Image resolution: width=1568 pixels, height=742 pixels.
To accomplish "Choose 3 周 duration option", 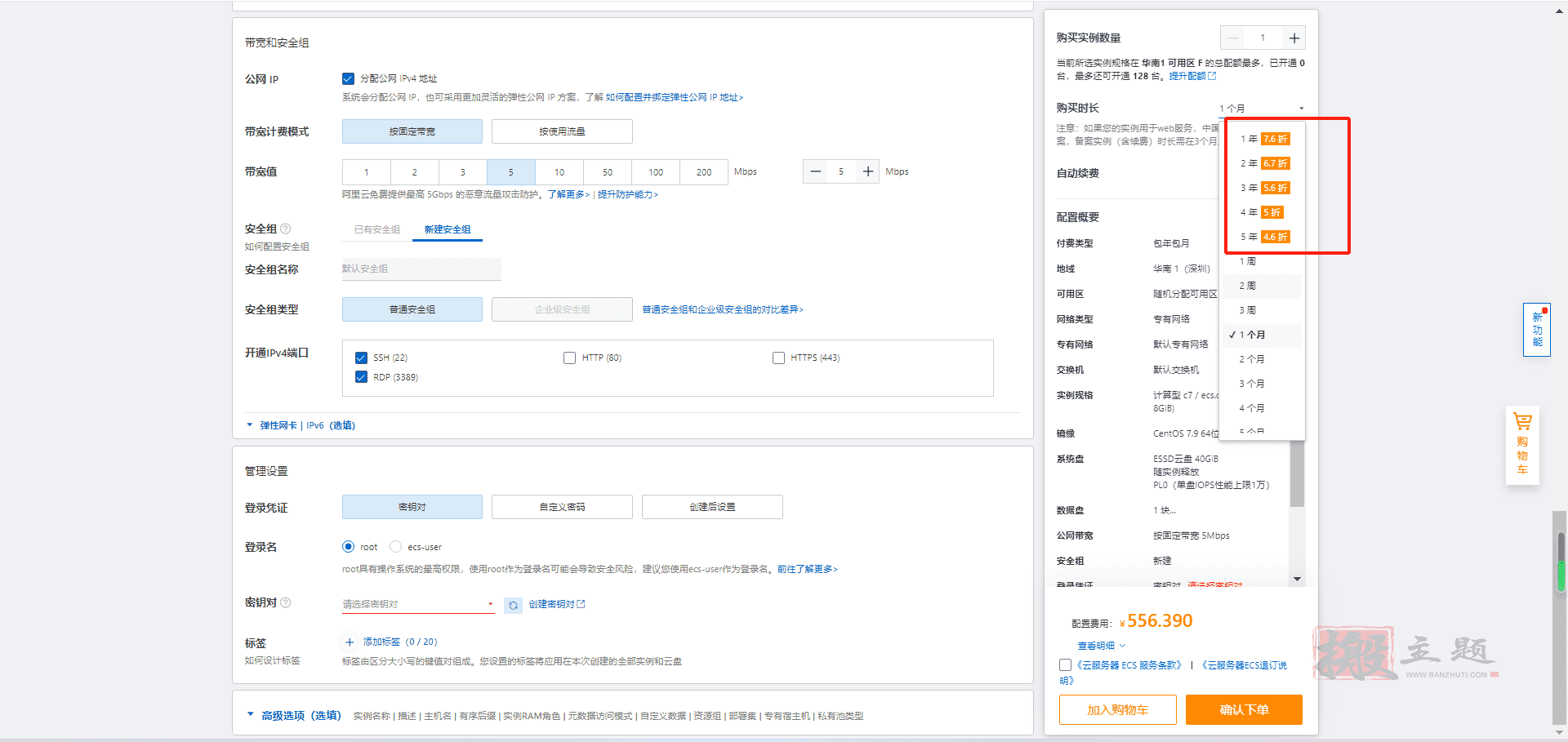I will click(x=1263, y=310).
